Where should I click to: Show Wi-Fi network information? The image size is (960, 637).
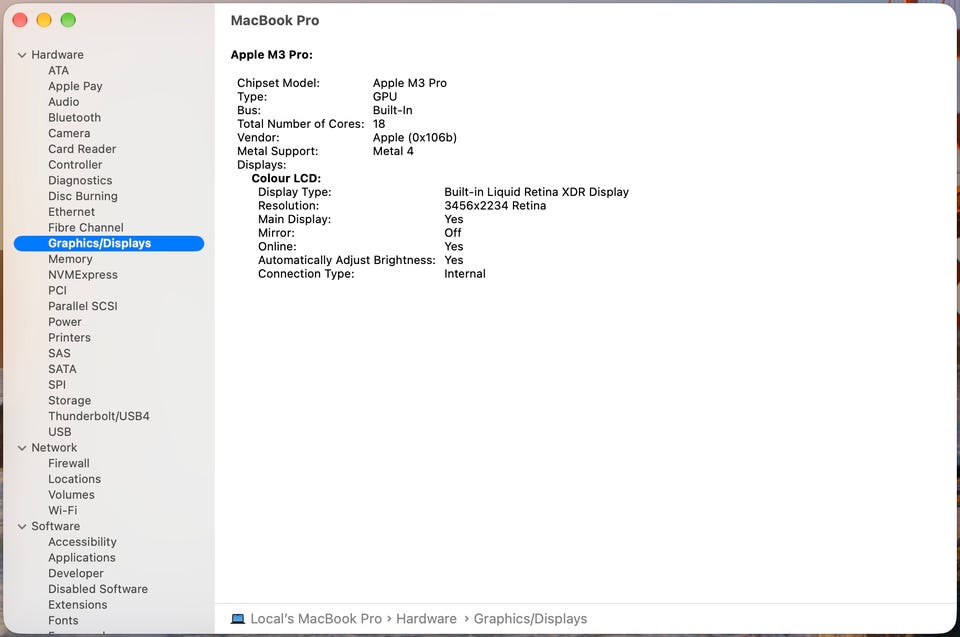point(63,511)
